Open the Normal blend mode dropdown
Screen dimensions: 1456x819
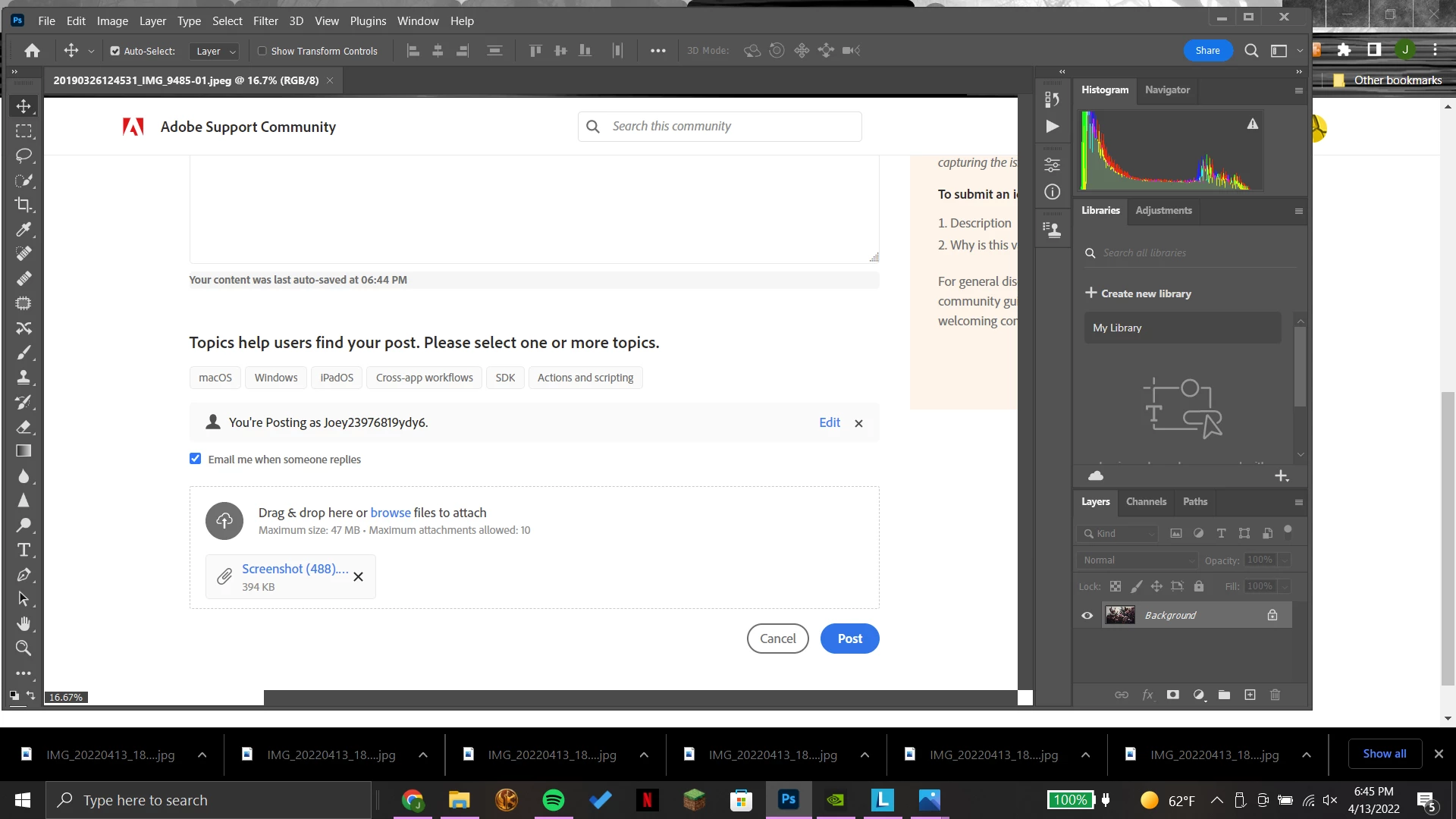tap(1137, 560)
